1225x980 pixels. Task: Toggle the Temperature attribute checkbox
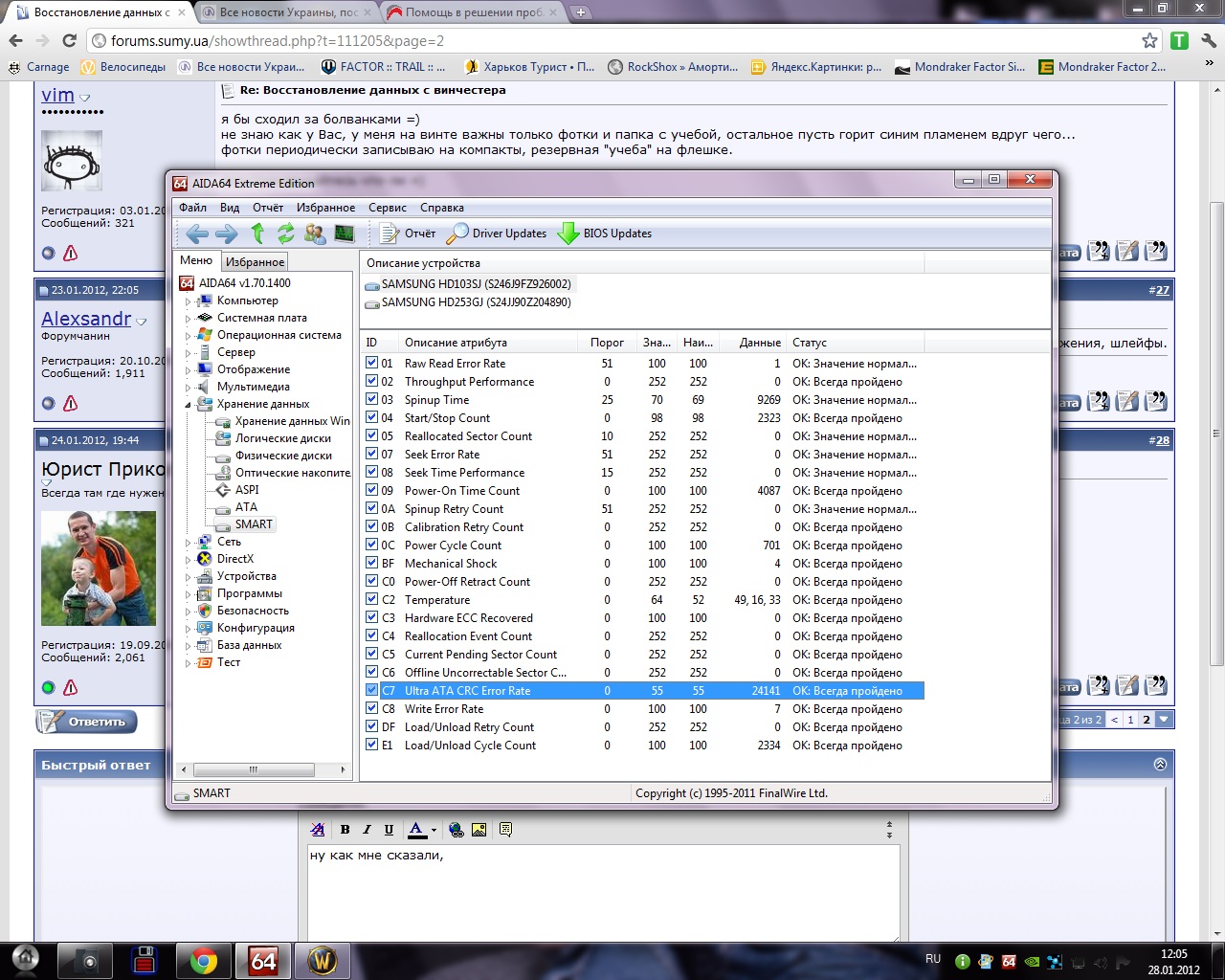tap(372, 600)
